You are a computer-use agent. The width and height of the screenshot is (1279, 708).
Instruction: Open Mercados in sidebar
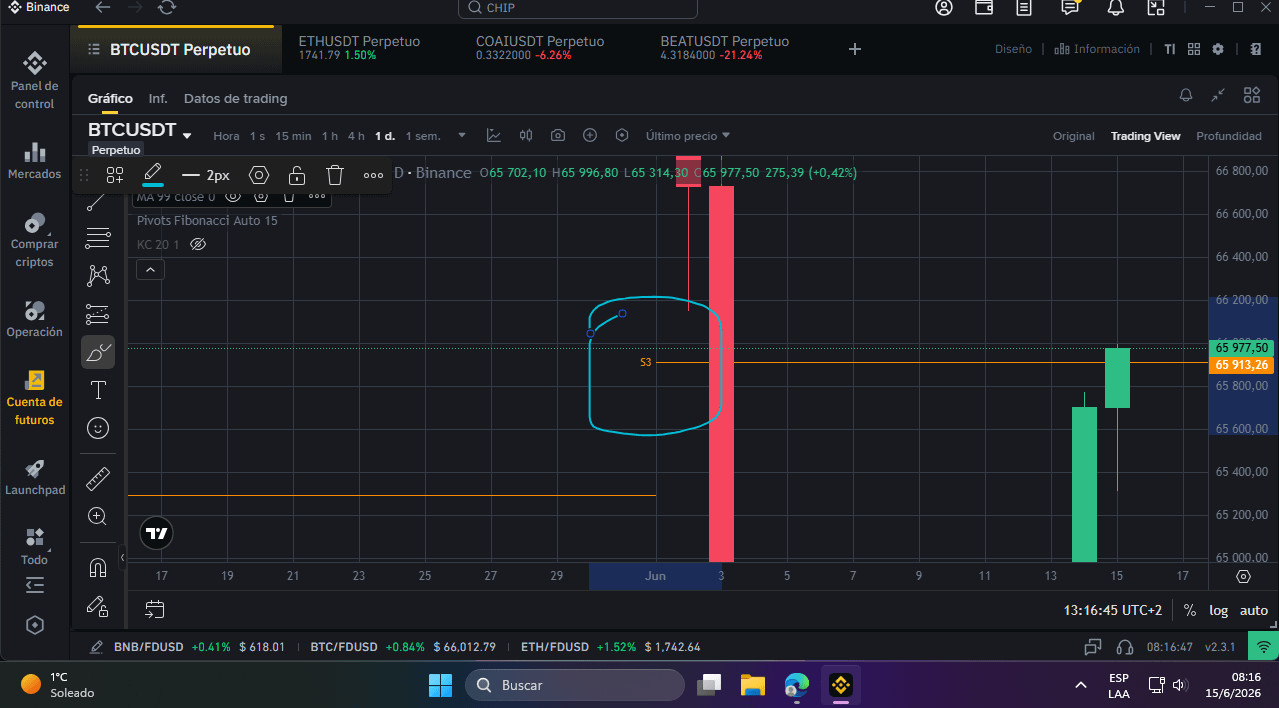35,160
